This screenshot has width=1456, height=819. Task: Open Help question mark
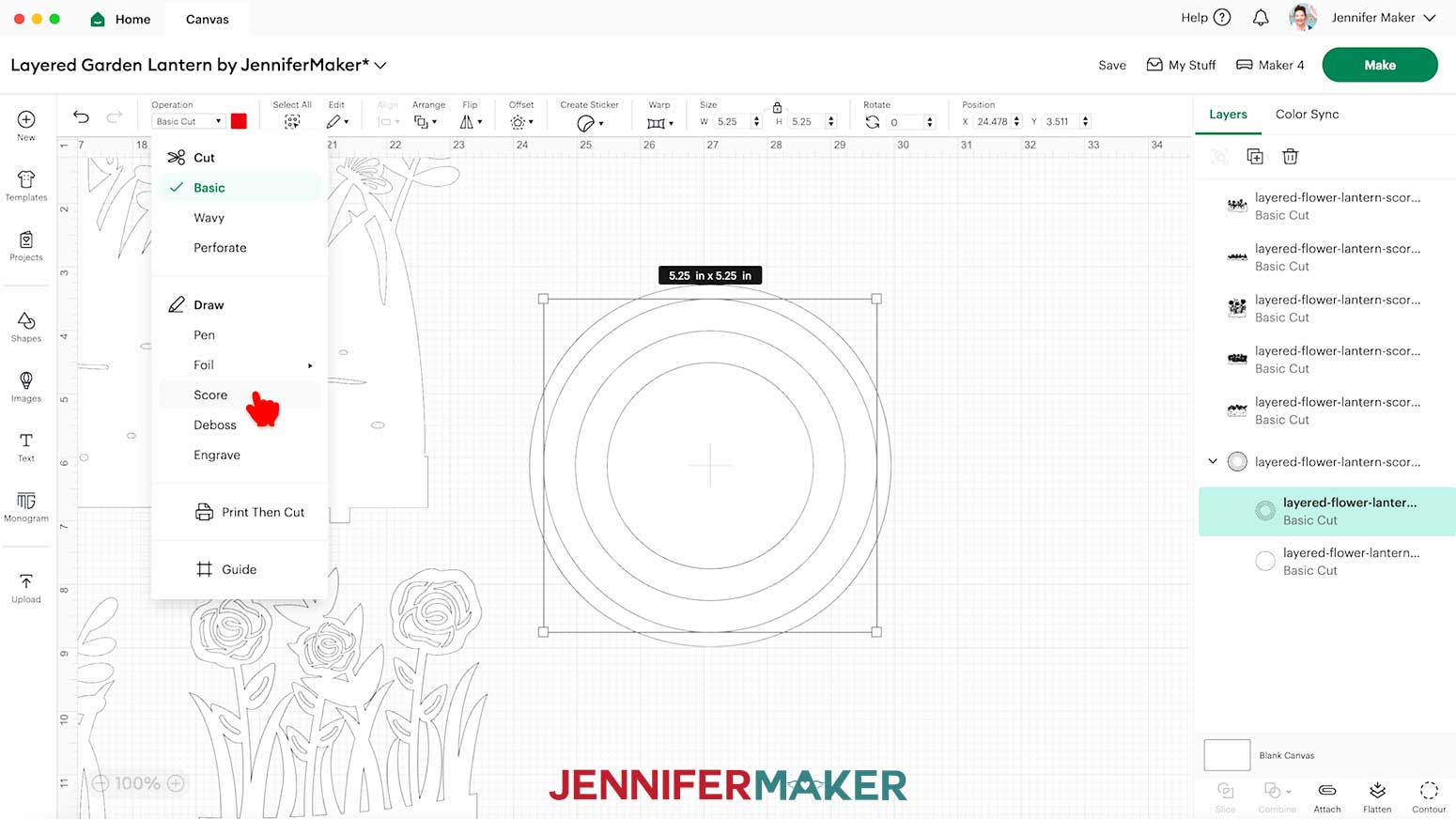1222,18
